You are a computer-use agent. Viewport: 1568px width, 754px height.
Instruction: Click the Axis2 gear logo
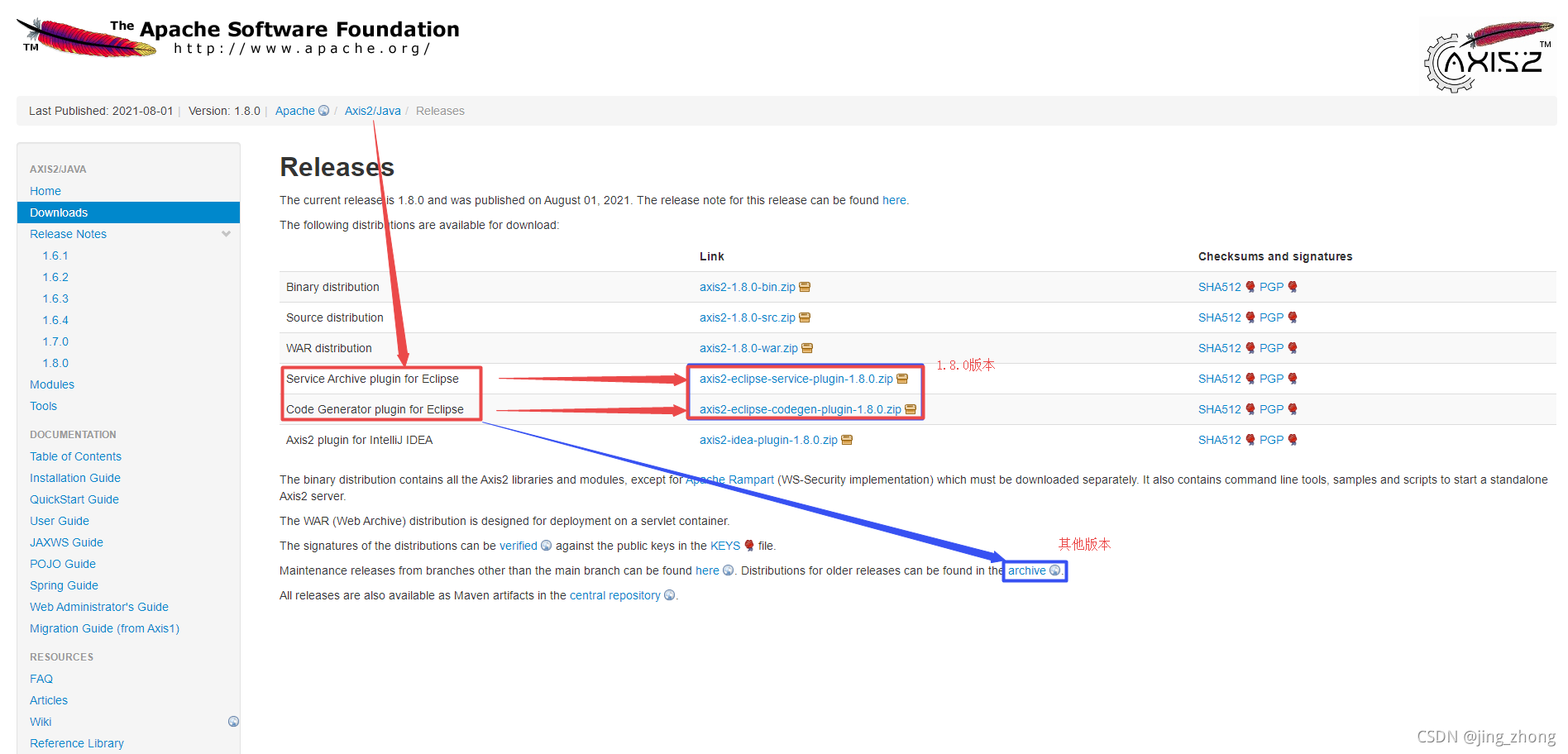pos(1489,55)
